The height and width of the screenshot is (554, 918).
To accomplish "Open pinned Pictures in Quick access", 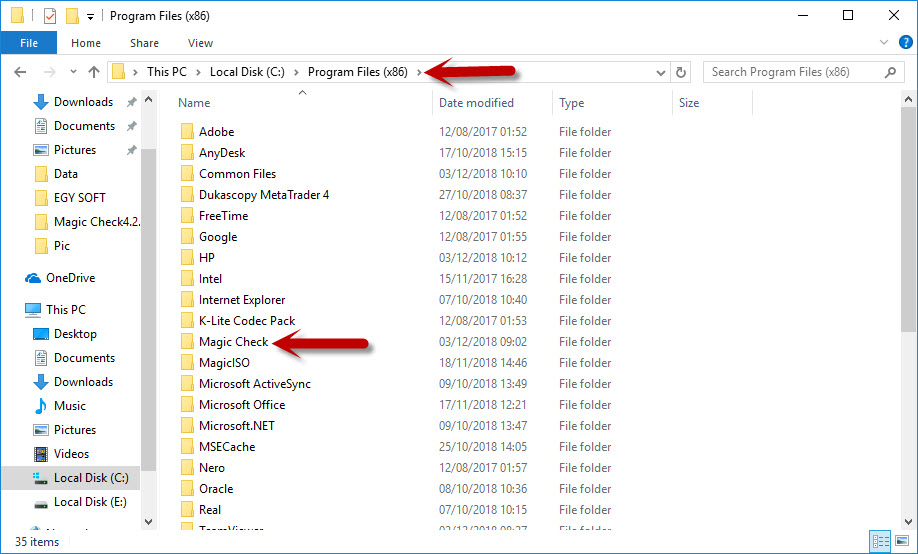I will pyautogui.click(x=75, y=150).
